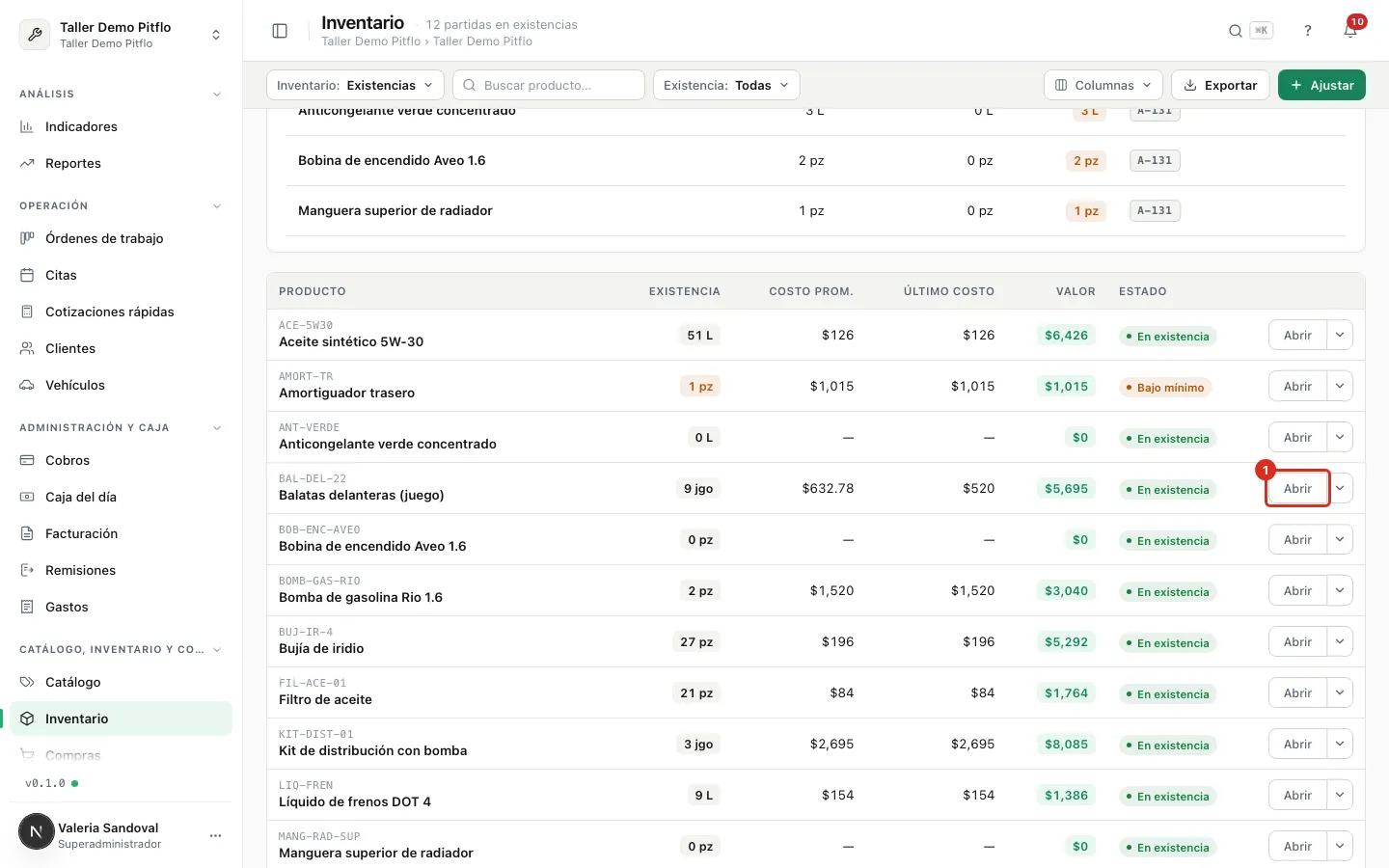Screen dimensions: 1389x868
Task: Toggle the sidebar panel icon
Action: point(280,31)
